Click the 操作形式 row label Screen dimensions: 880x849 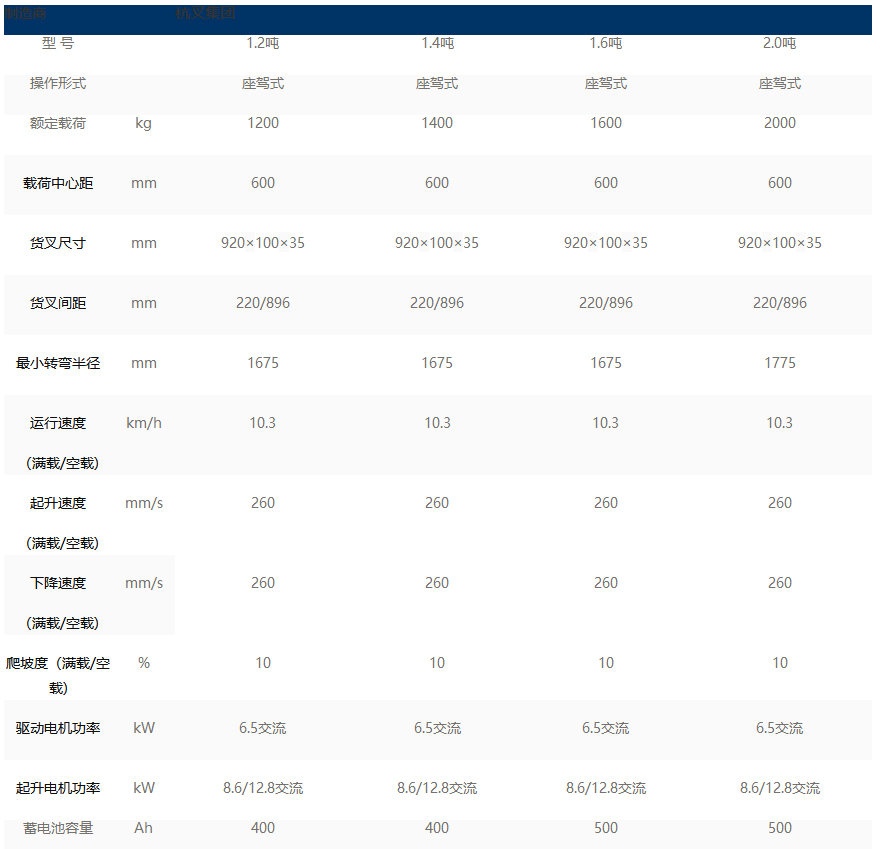point(58,84)
